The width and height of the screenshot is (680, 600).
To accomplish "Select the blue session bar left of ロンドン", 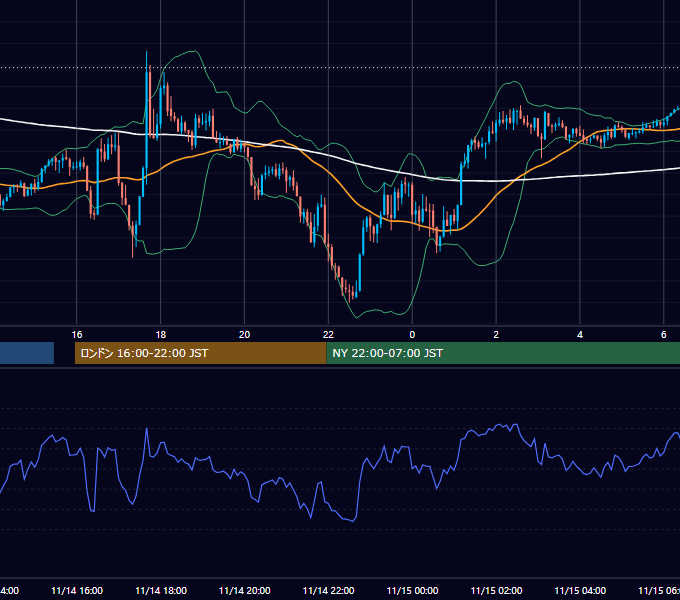I will click(x=27, y=353).
